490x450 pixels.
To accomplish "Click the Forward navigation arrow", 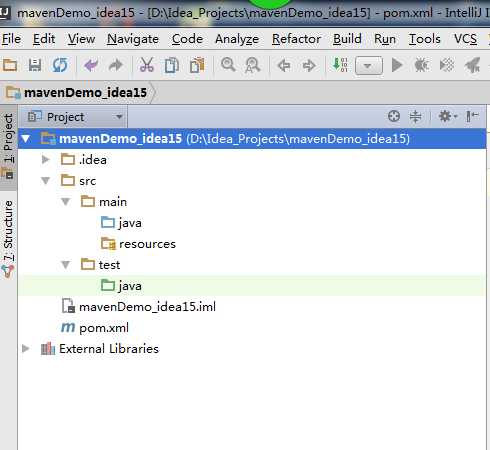I will point(309,65).
